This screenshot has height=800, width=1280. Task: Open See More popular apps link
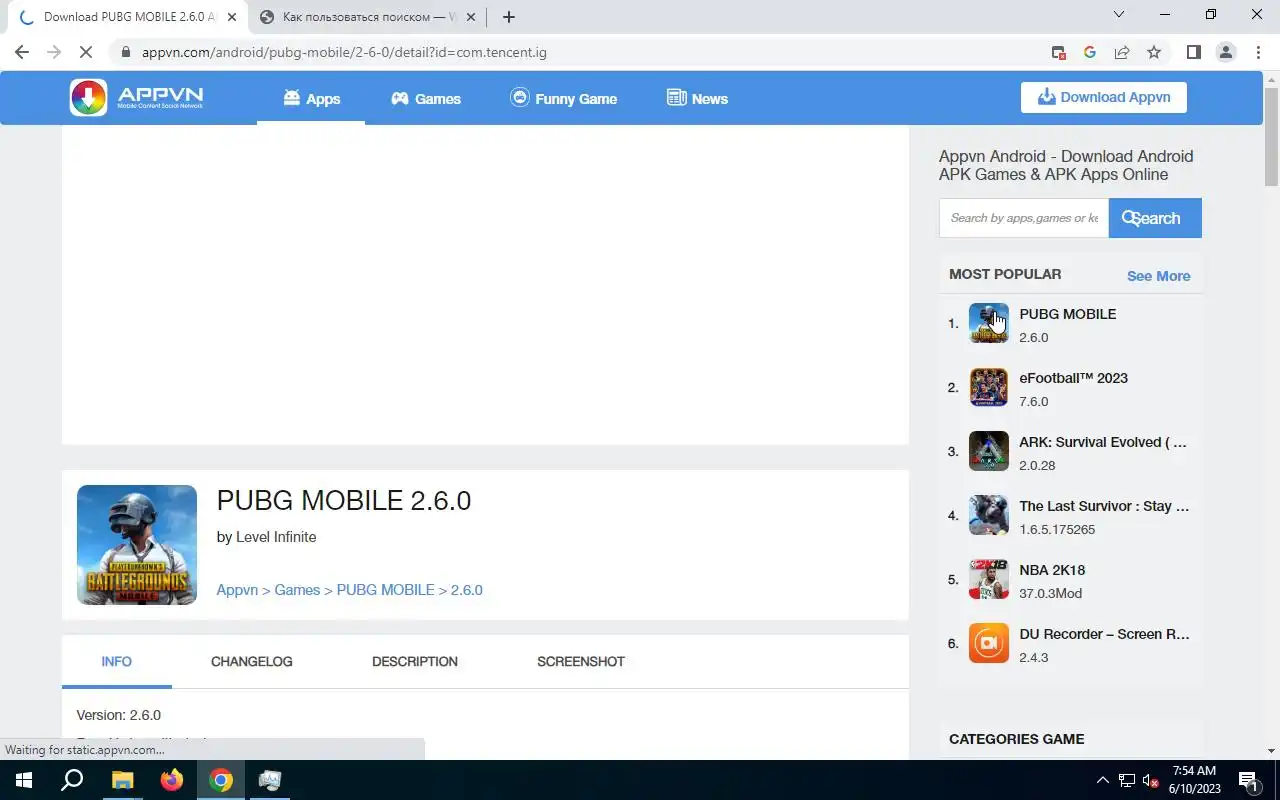pyautogui.click(x=1158, y=276)
